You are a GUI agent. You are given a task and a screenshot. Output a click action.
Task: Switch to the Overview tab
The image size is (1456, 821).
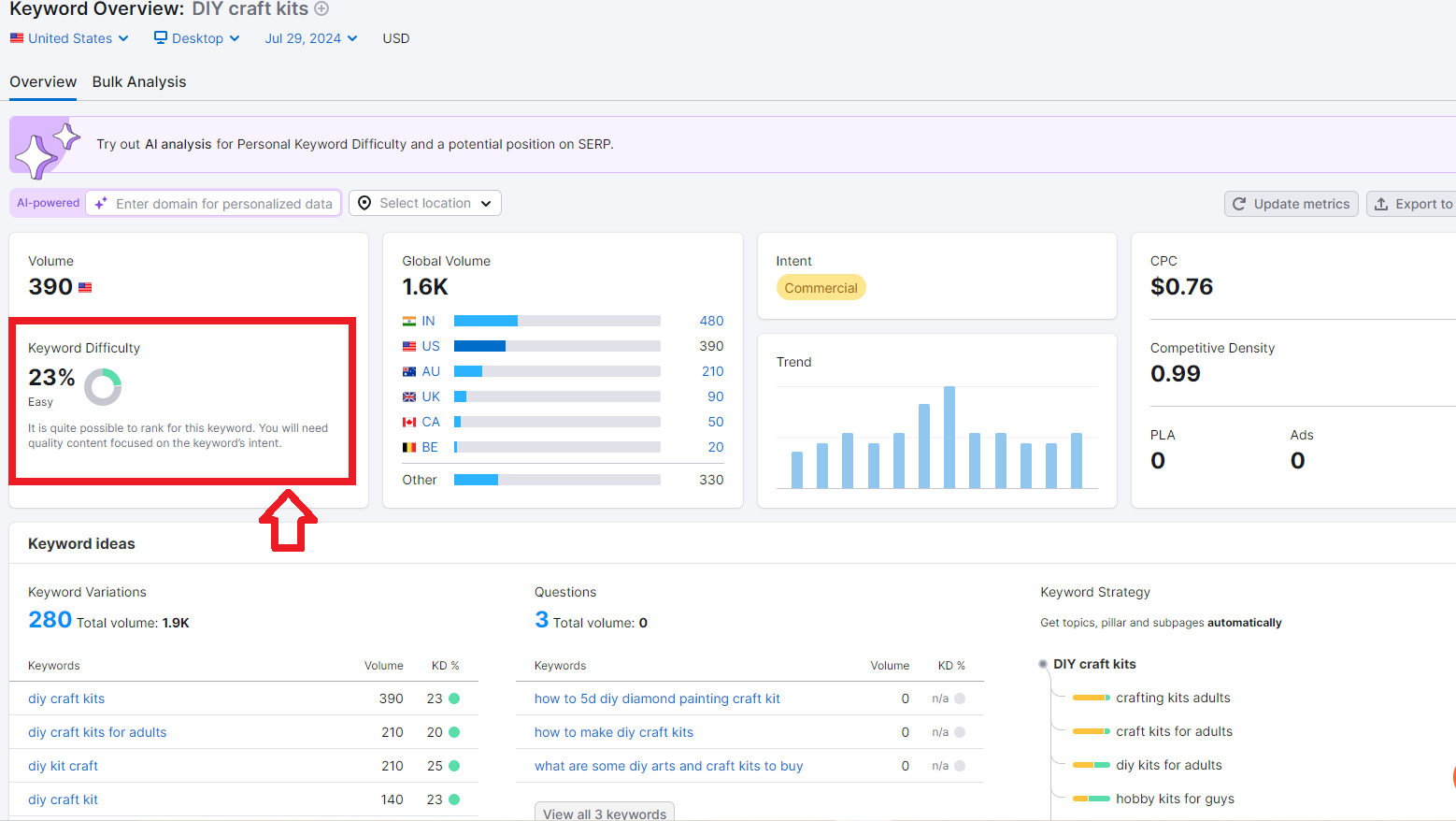[x=43, y=82]
